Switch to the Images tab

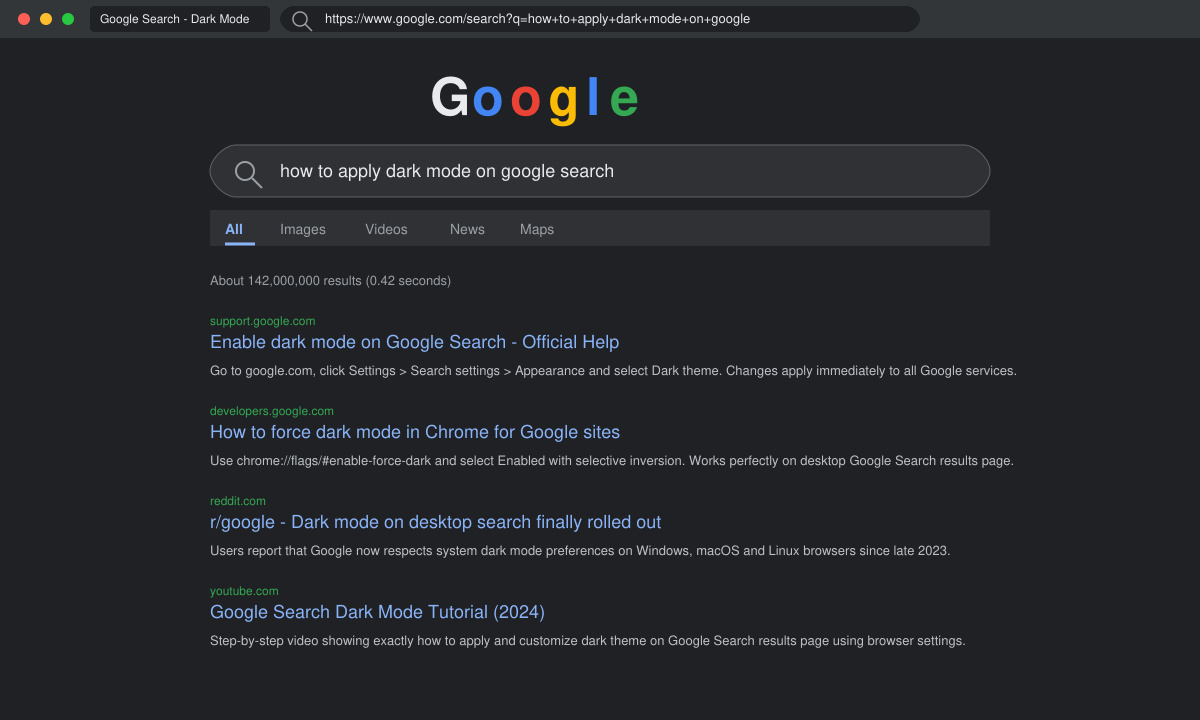pos(303,229)
